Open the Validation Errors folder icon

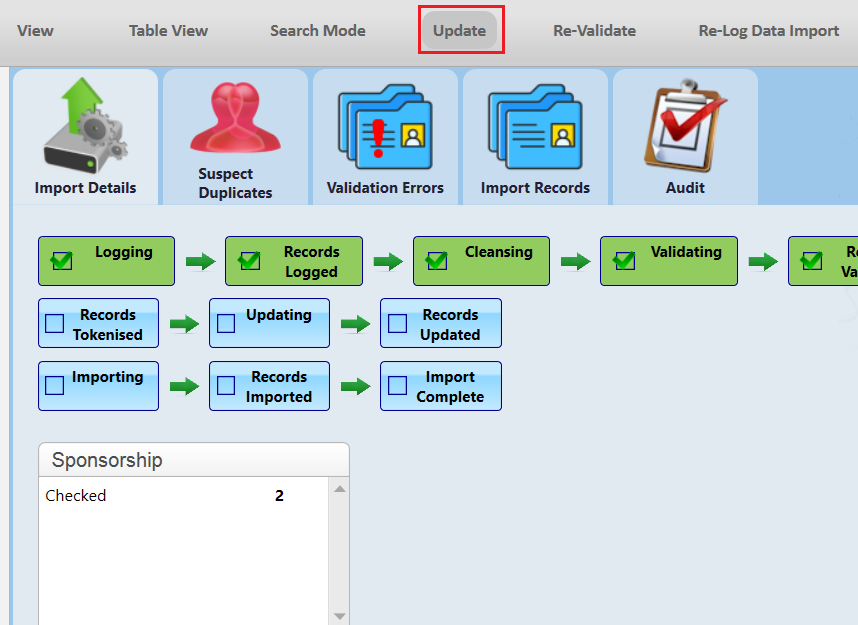385,126
